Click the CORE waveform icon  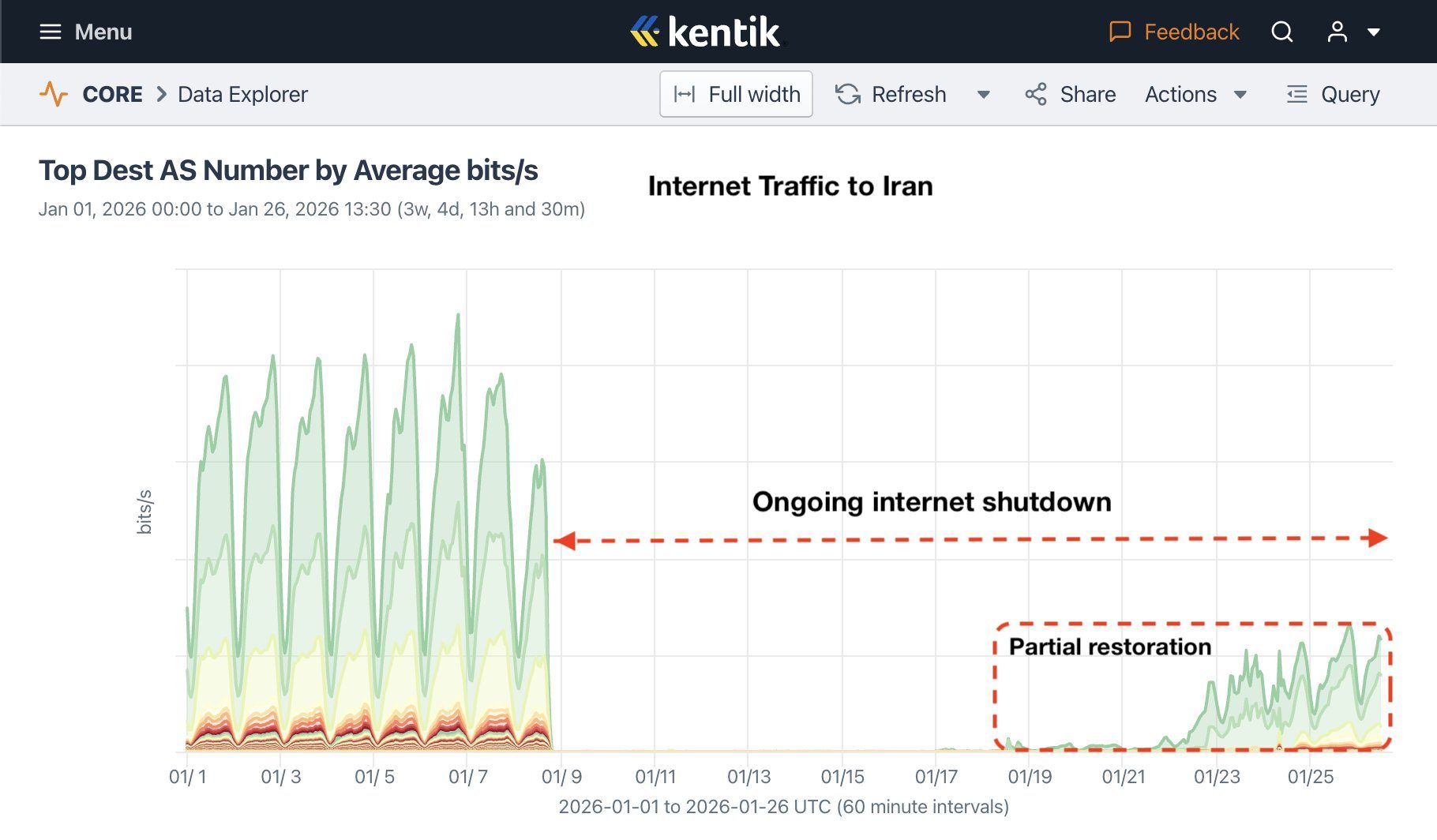(53, 94)
